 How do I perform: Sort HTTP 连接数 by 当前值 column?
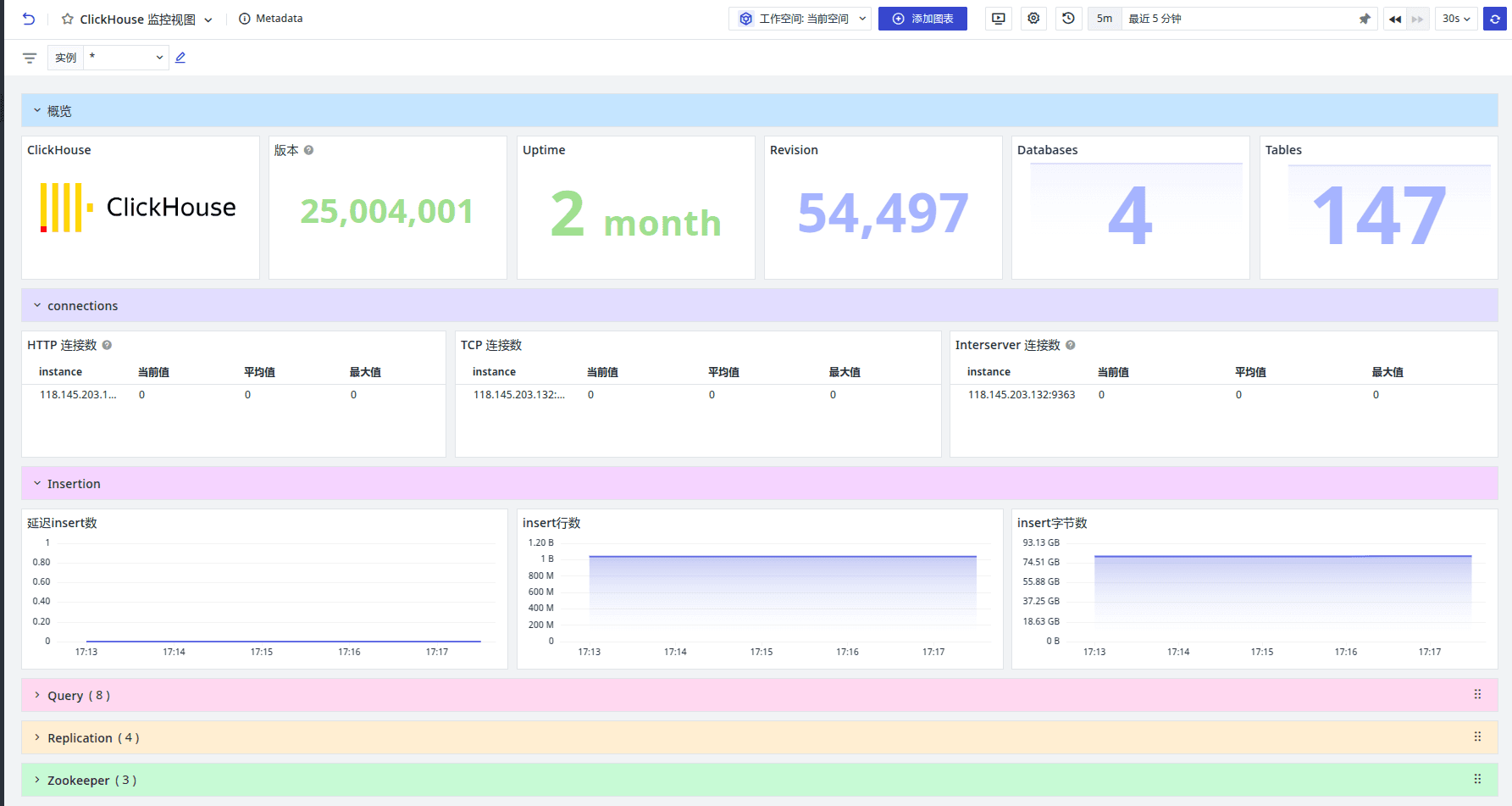coord(154,372)
